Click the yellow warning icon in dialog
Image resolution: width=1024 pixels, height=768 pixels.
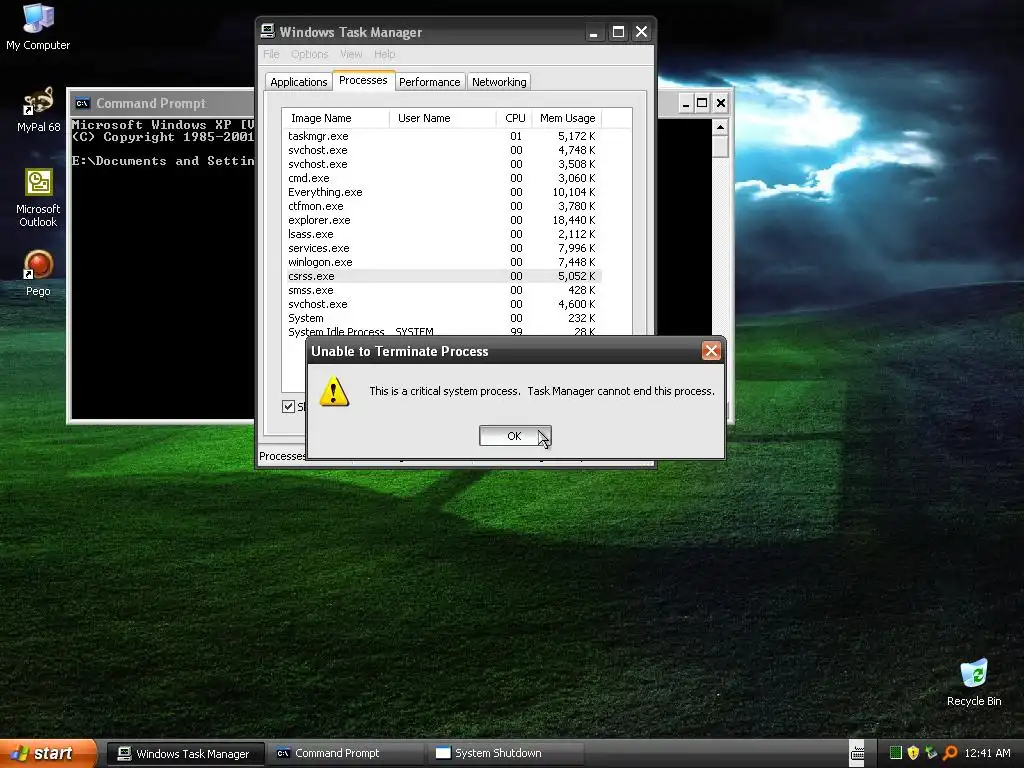point(334,391)
